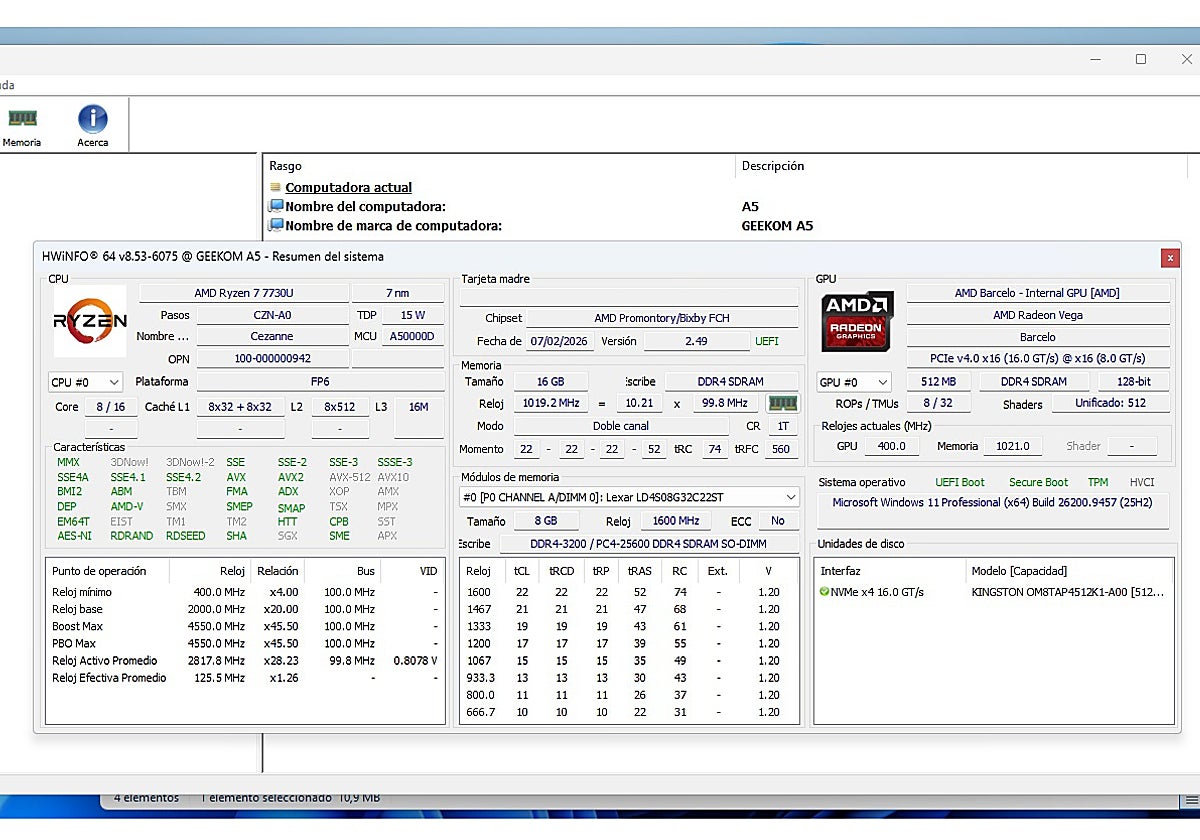
Task: Click the AMD Radeon Graphics logo
Action: coord(856,321)
